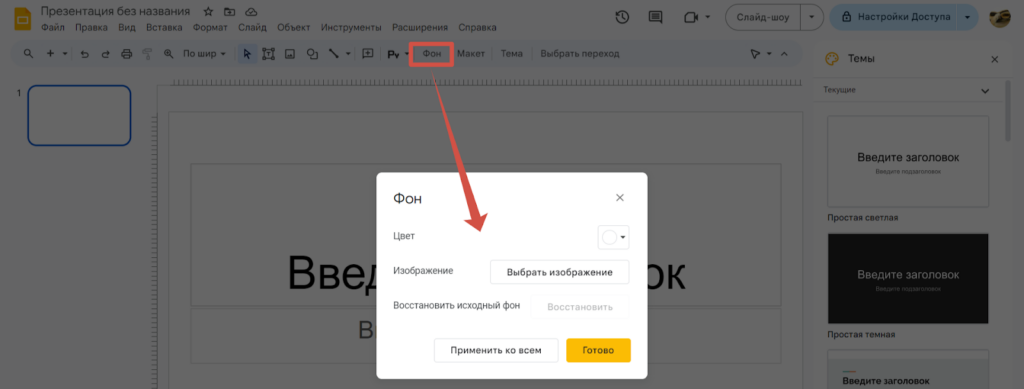Open the zoom magnifier tool
1024x389 pixels.
tap(168, 54)
